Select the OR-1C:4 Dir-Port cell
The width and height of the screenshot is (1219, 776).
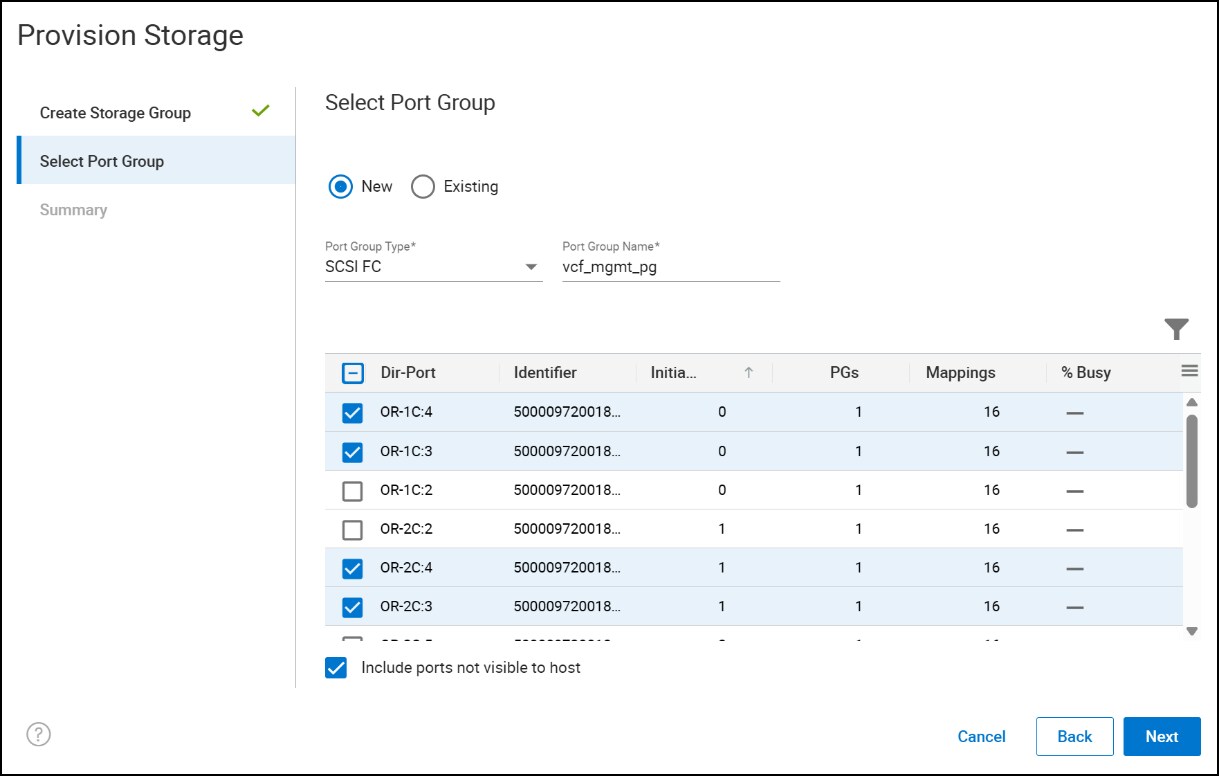pos(406,412)
